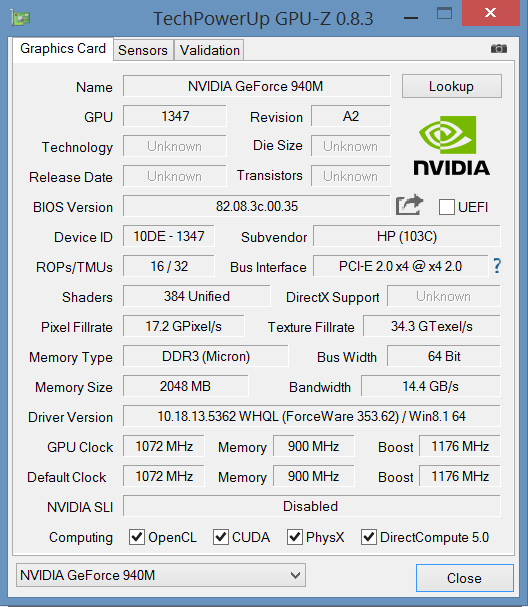Toggle the UEFI checkbox

(x=446, y=207)
